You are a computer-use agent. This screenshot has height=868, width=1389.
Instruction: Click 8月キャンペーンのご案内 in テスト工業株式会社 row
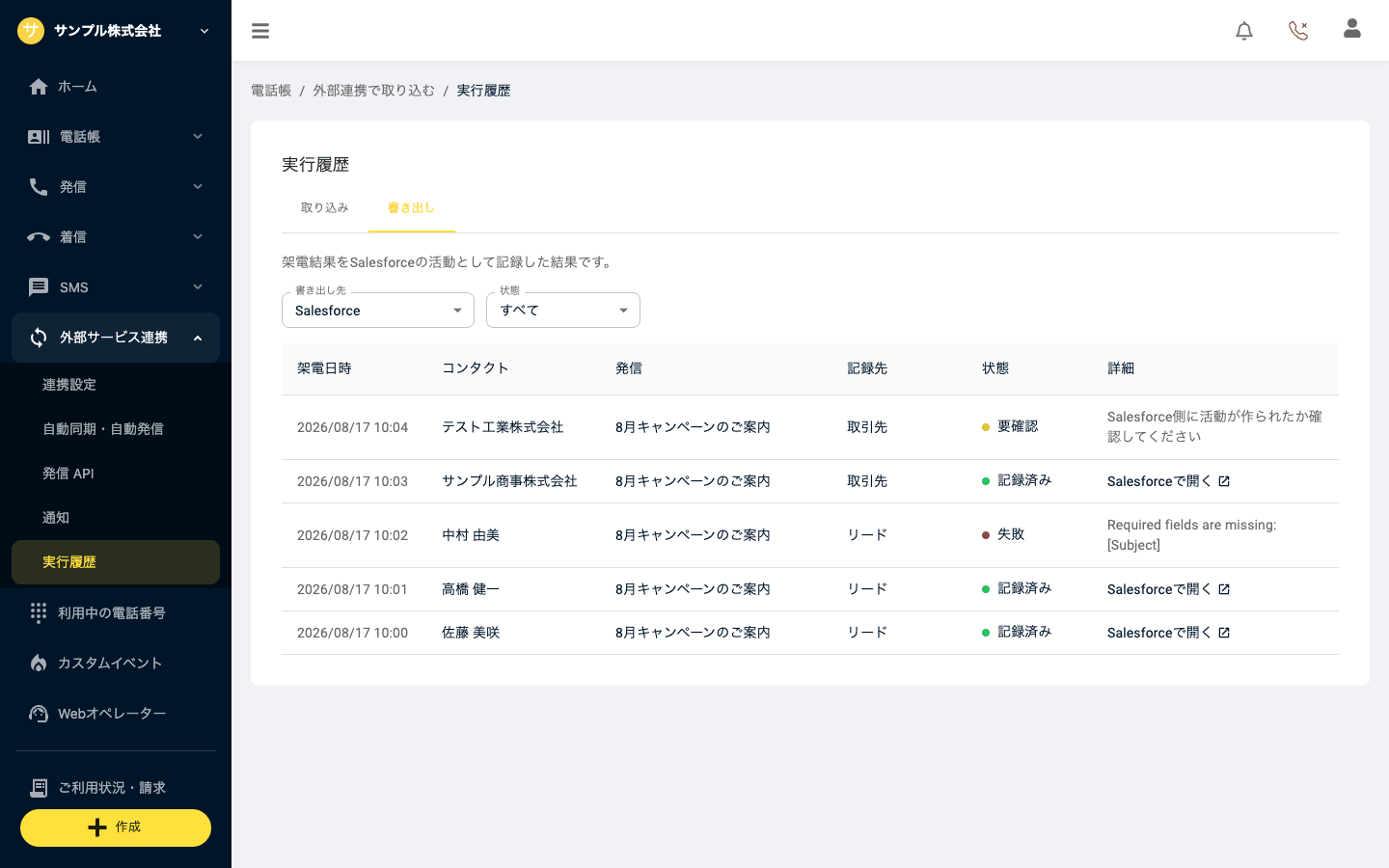click(x=693, y=427)
